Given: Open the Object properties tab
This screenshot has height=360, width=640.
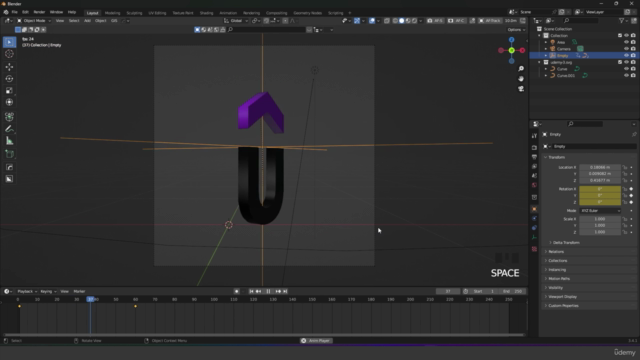Looking at the screenshot, I should pyautogui.click(x=534, y=209).
